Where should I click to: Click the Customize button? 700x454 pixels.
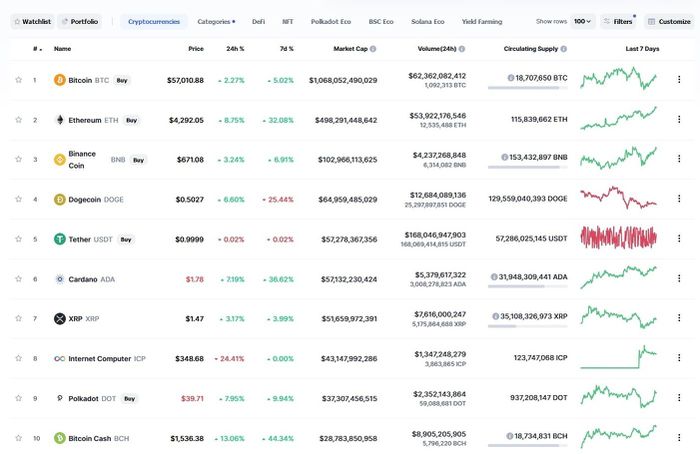pos(669,21)
